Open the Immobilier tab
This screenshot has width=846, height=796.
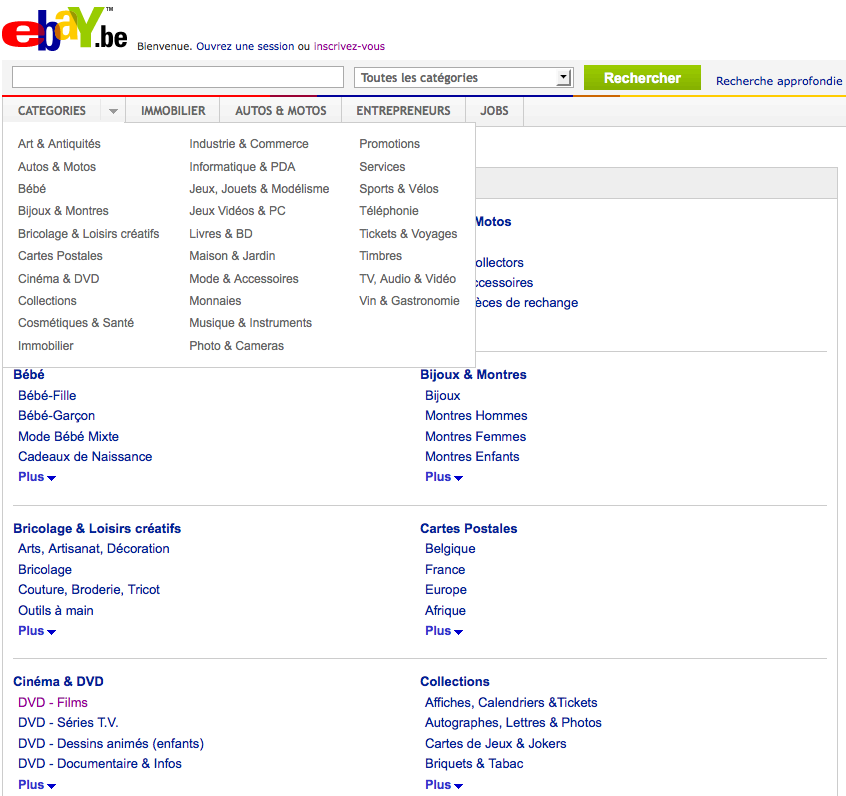click(x=173, y=111)
